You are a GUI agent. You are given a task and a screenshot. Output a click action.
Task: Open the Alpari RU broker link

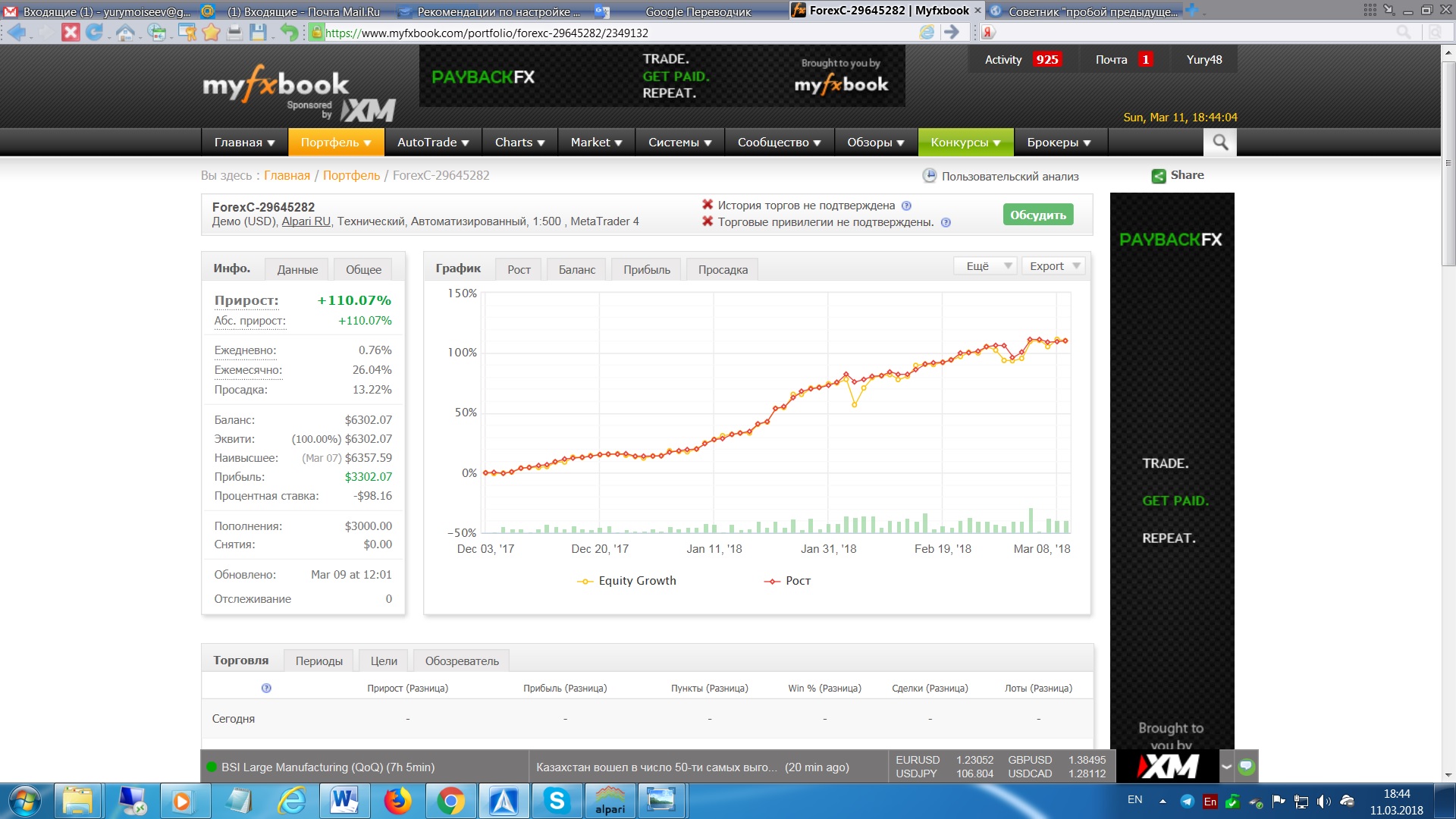click(x=306, y=222)
